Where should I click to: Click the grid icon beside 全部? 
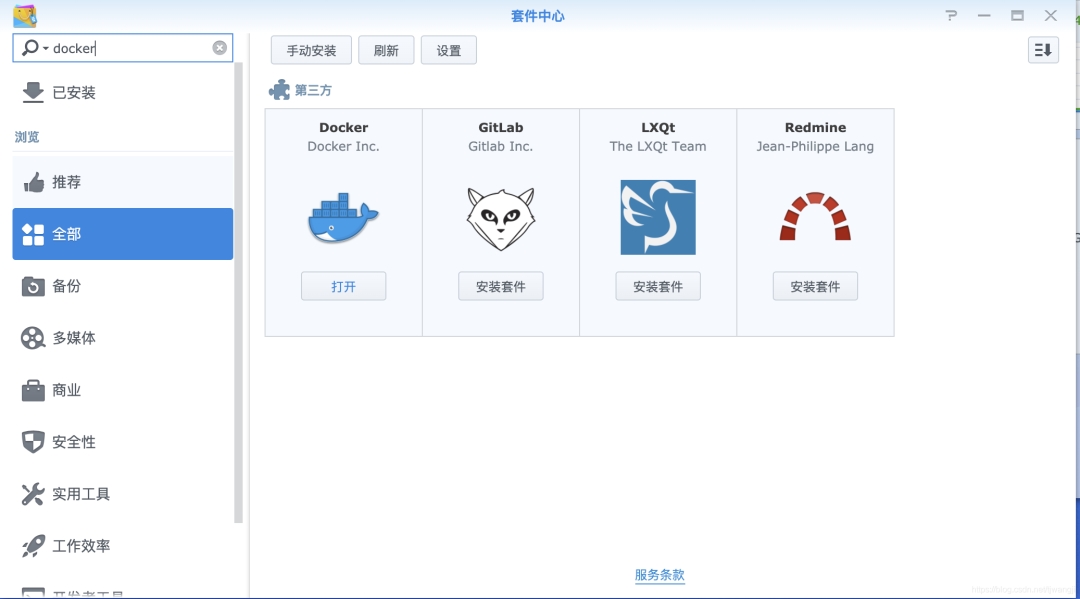tap(33, 234)
